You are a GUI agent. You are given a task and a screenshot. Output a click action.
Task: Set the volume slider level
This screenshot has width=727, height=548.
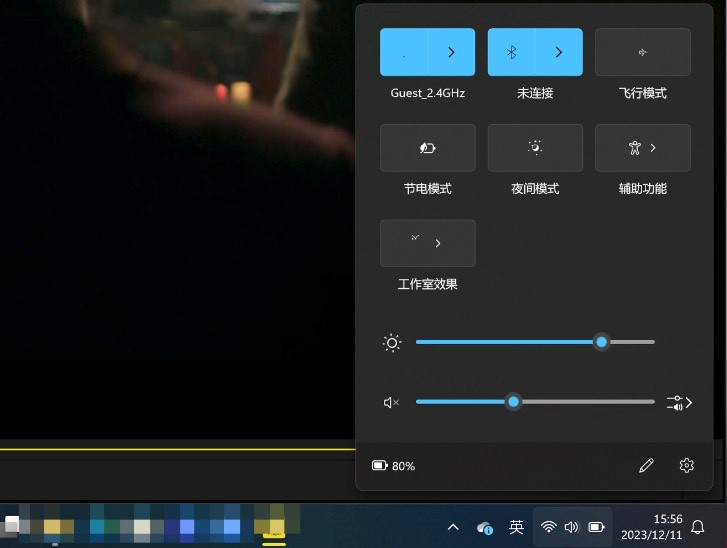[535, 401]
